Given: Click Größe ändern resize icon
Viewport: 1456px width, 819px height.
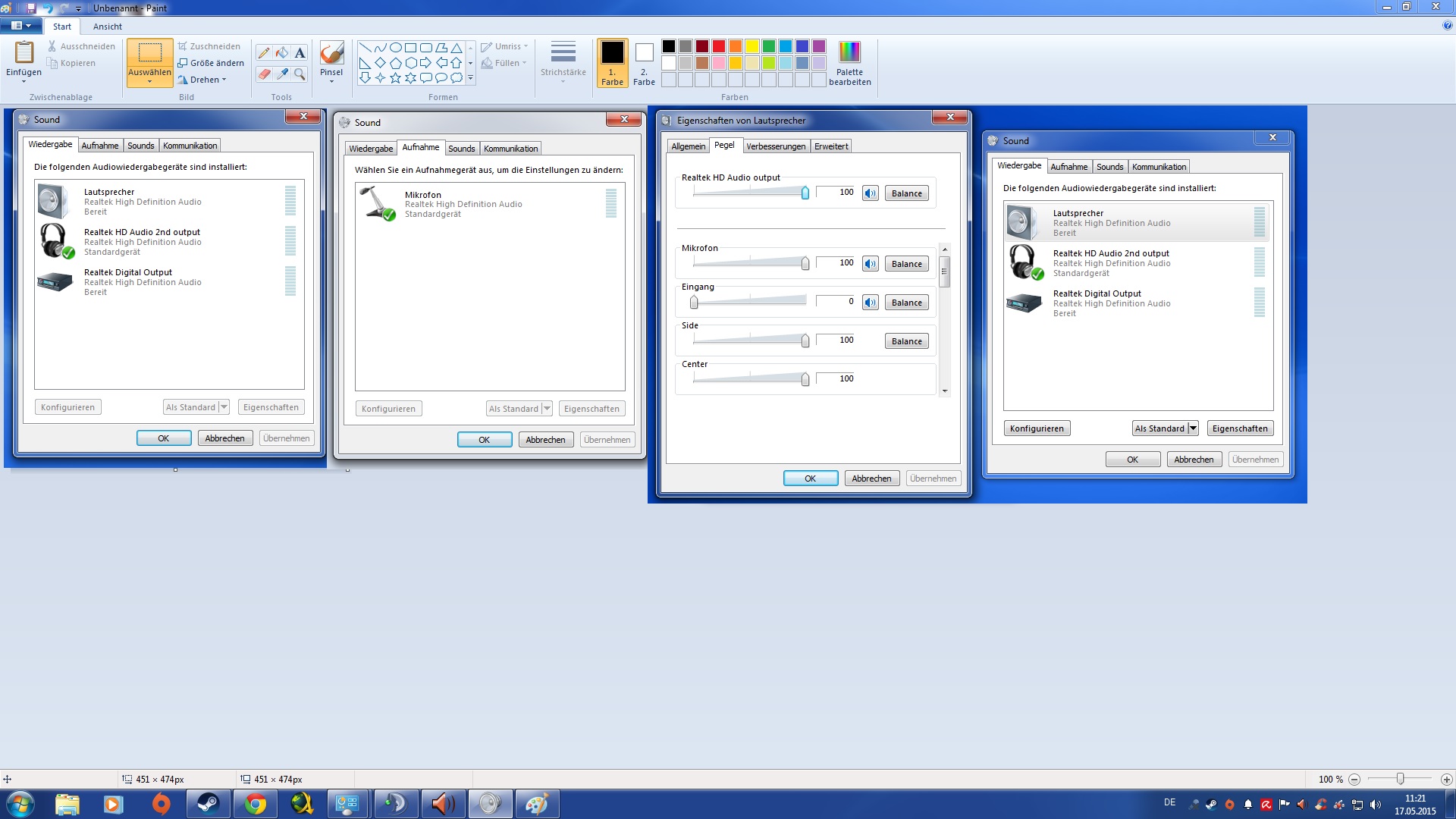Looking at the screenshot, I should coord(183,63).
